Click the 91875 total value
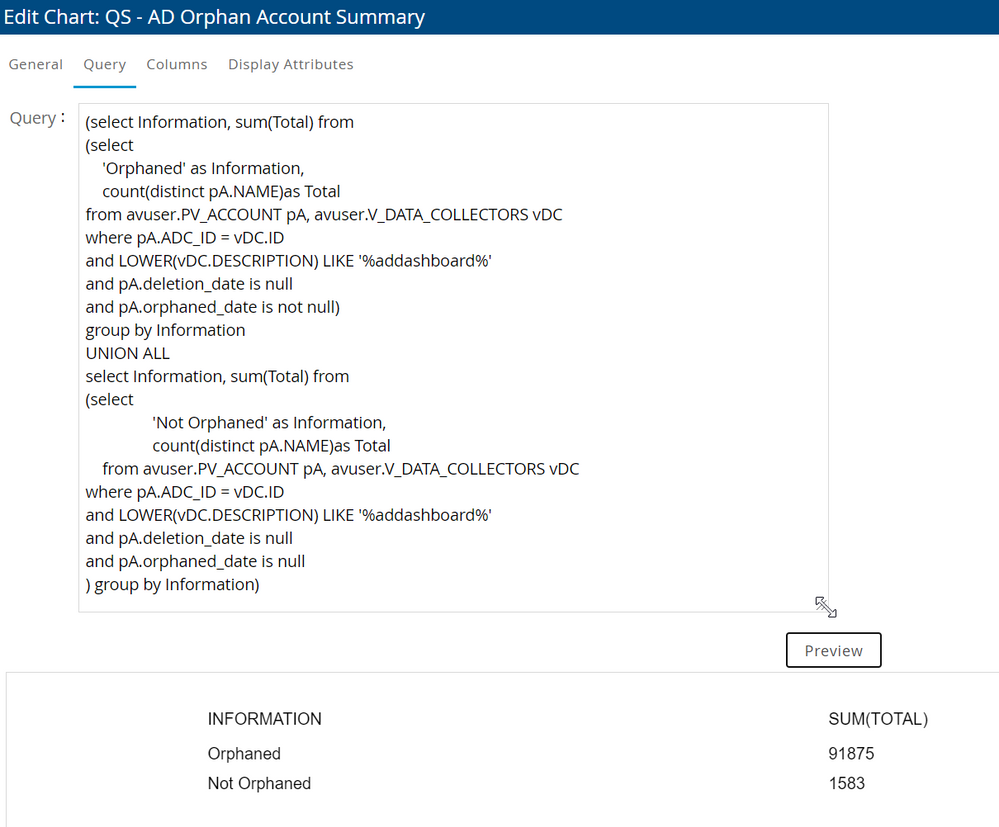 (851, 754)
